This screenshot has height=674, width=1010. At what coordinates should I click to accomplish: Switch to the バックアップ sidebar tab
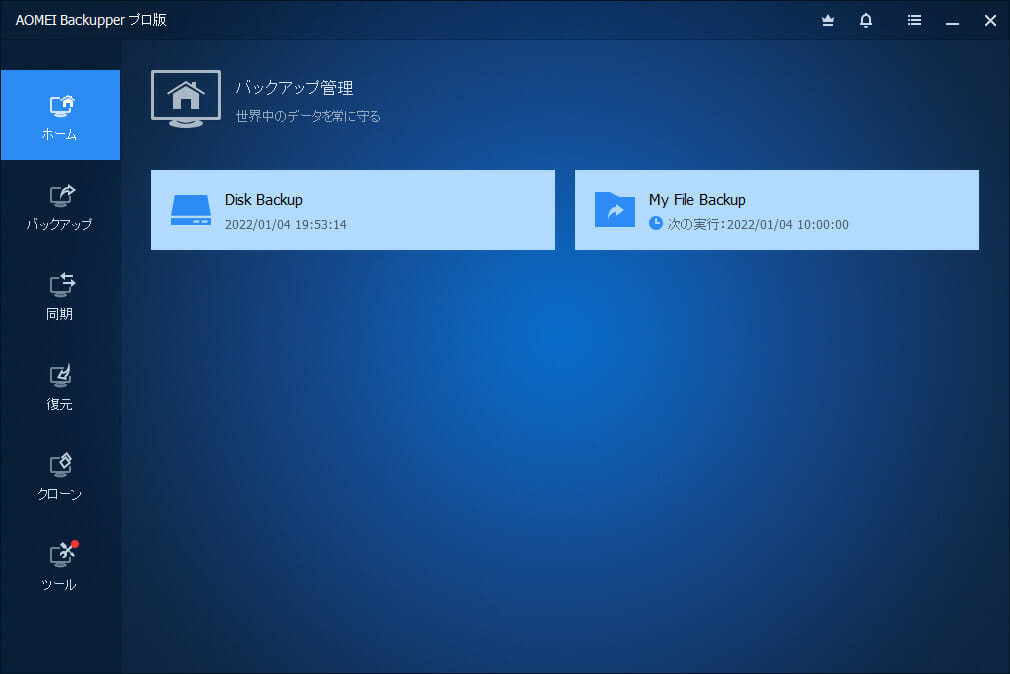point(60,206)
